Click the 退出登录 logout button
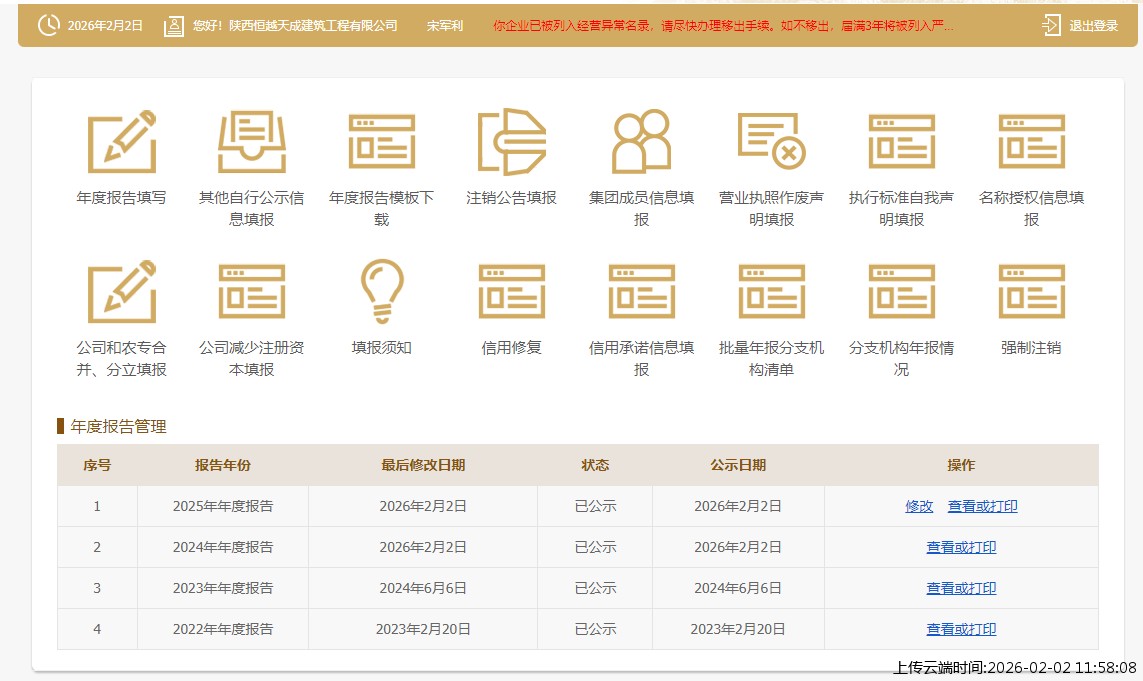Image resolution: width=1143 pixels, height=681 pixels. pyautogui.click(x=1081, y=26)
